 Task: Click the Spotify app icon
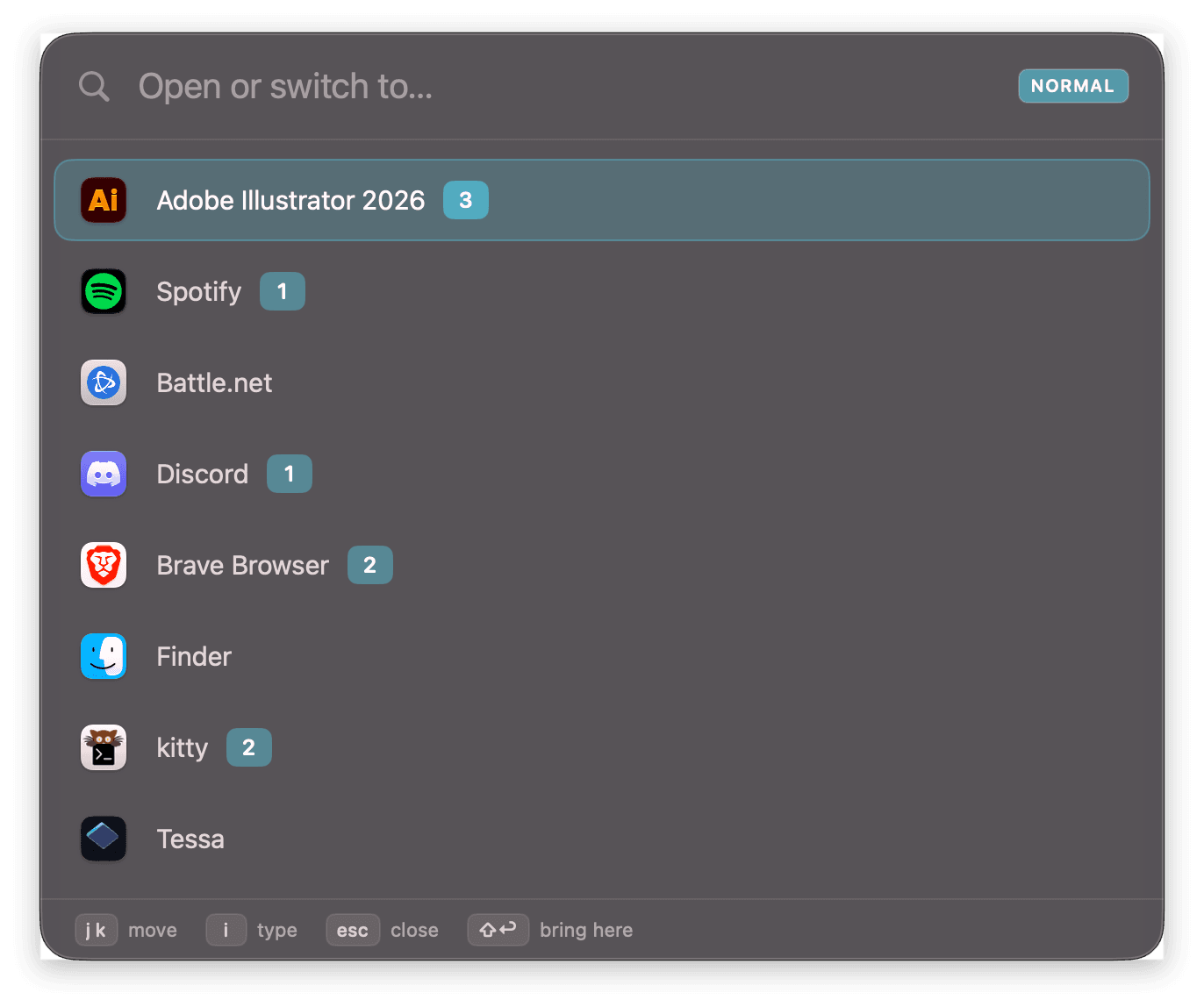pos(104,291)
